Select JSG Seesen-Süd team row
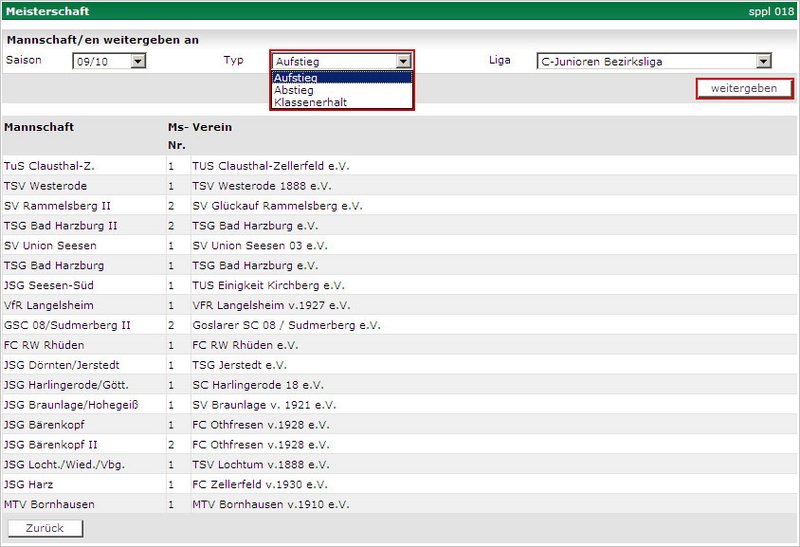 coord(48,286)
